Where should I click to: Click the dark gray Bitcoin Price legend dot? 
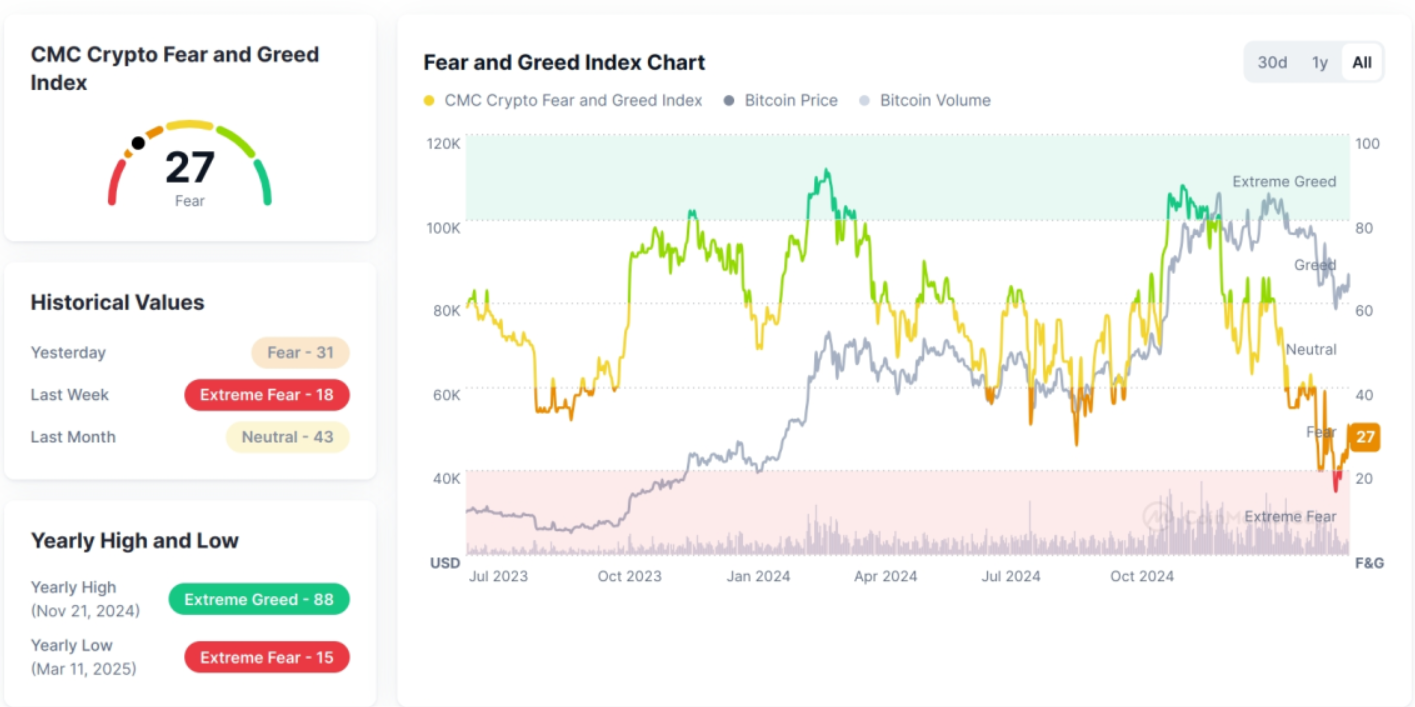tap(728, 100)
